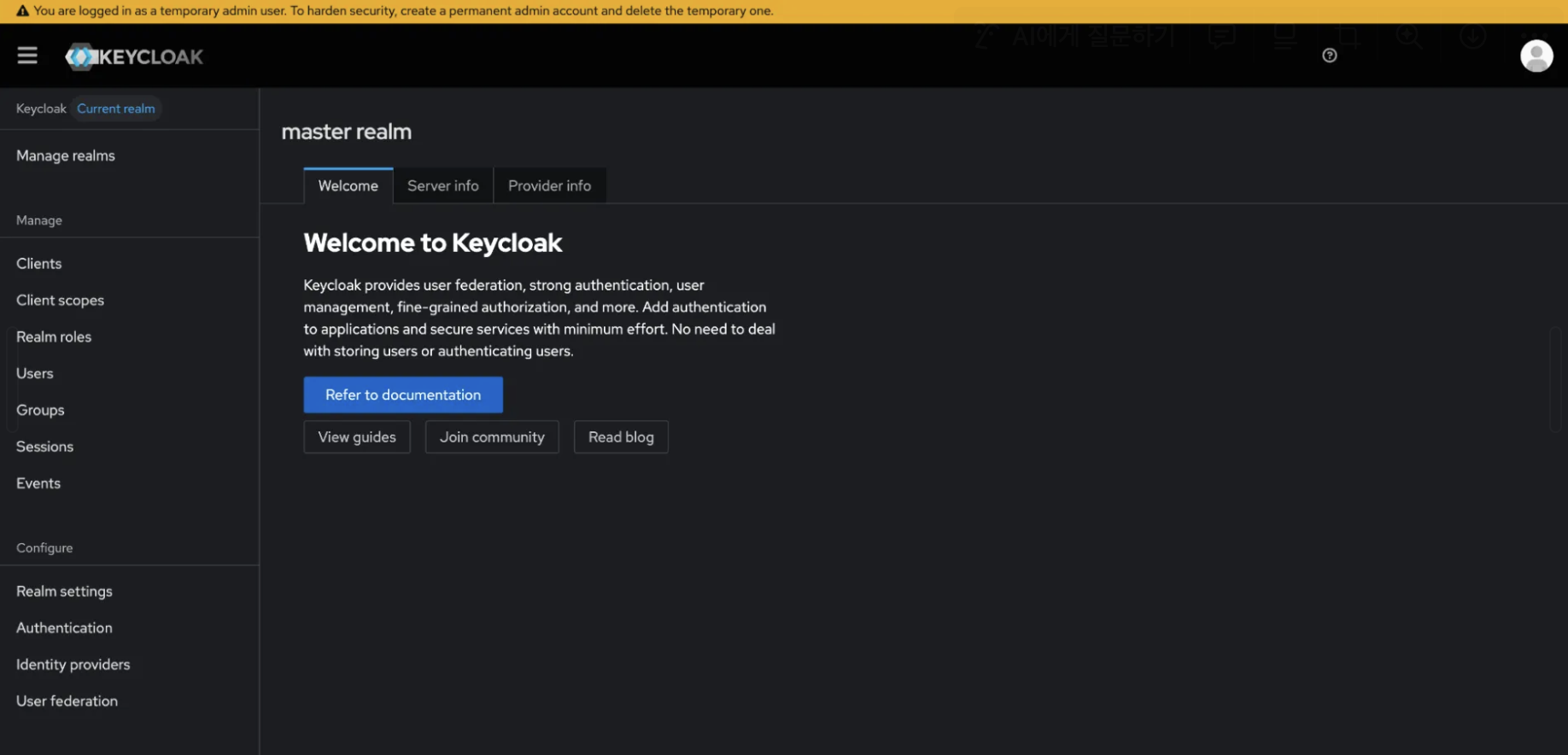Viewport: 1568px width, 755px height.
Task: Open the help question mark icon
Action: [x=1329, y=56]
